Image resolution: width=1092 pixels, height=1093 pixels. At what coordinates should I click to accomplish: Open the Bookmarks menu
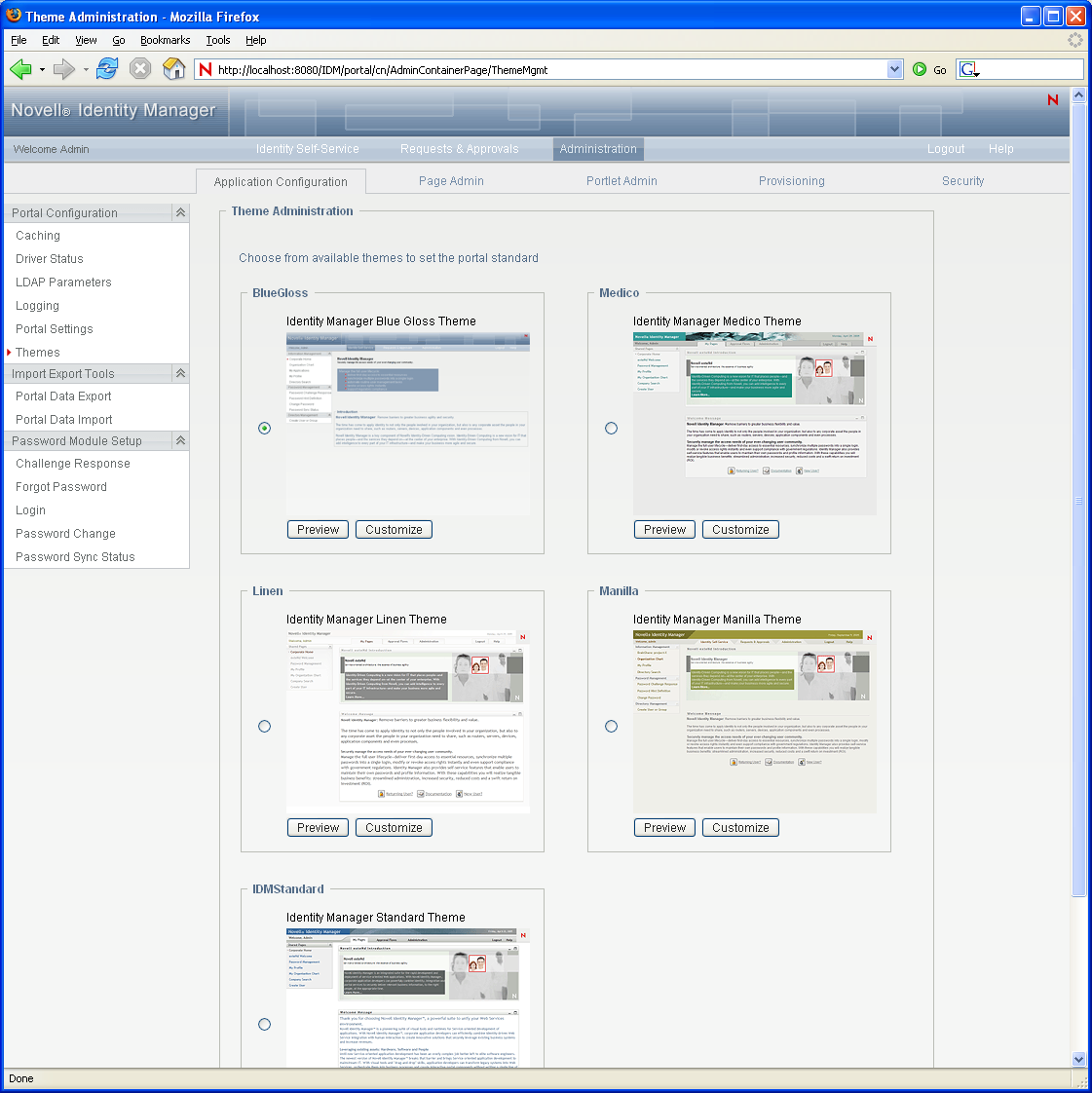[x=166, y=40]
